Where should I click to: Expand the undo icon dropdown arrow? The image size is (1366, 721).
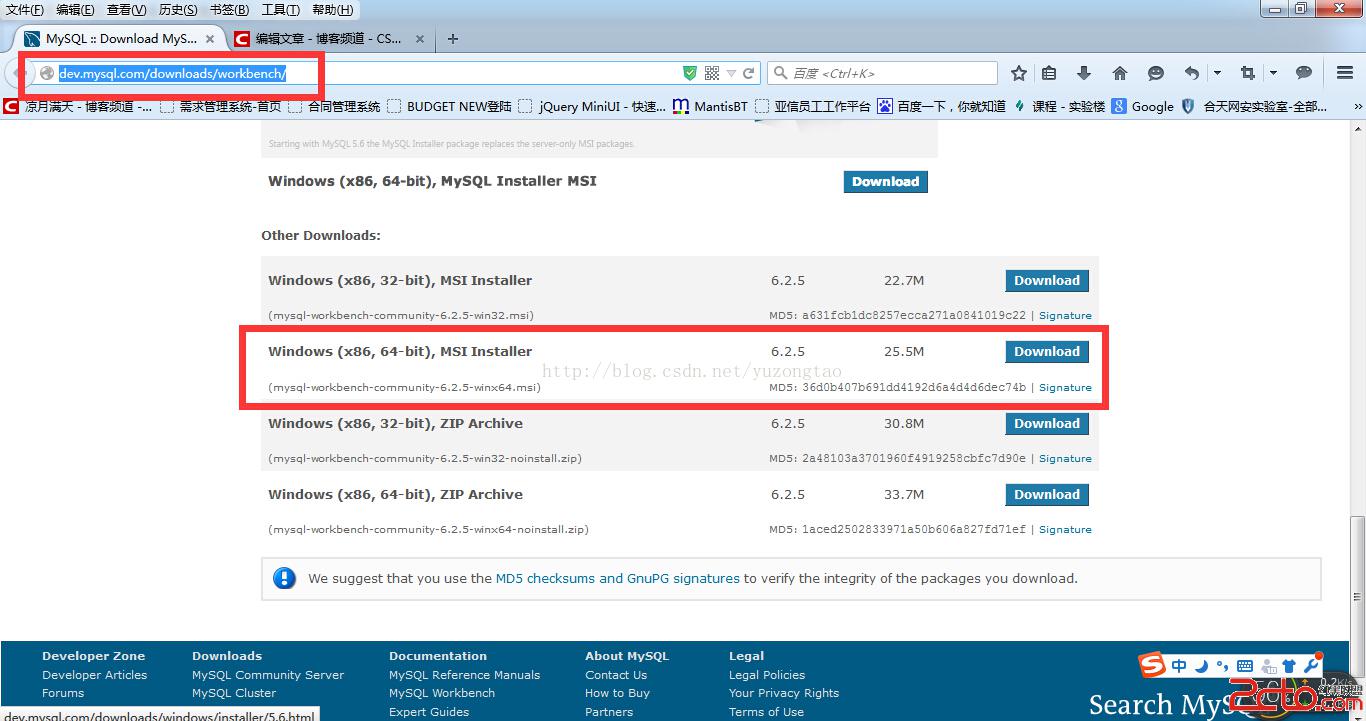point(1217,73)
